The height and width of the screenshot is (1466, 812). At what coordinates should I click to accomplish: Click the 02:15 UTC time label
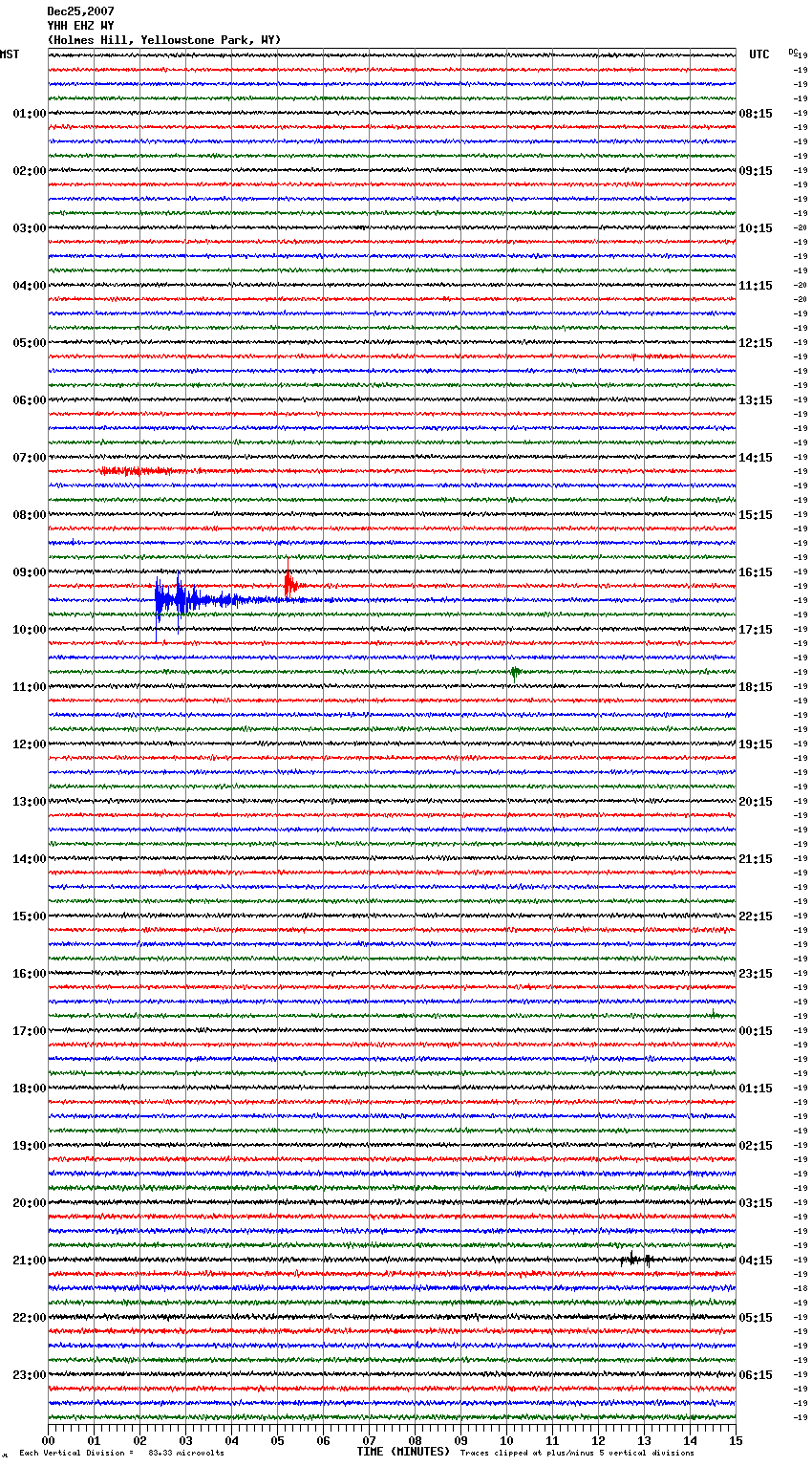[756, 1146]
